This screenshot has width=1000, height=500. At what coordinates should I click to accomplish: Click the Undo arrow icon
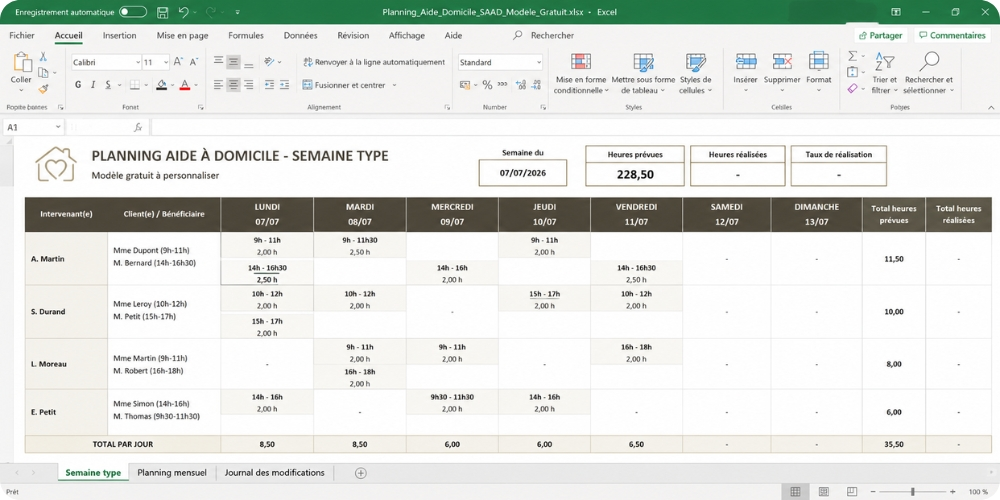click(184, 12)
